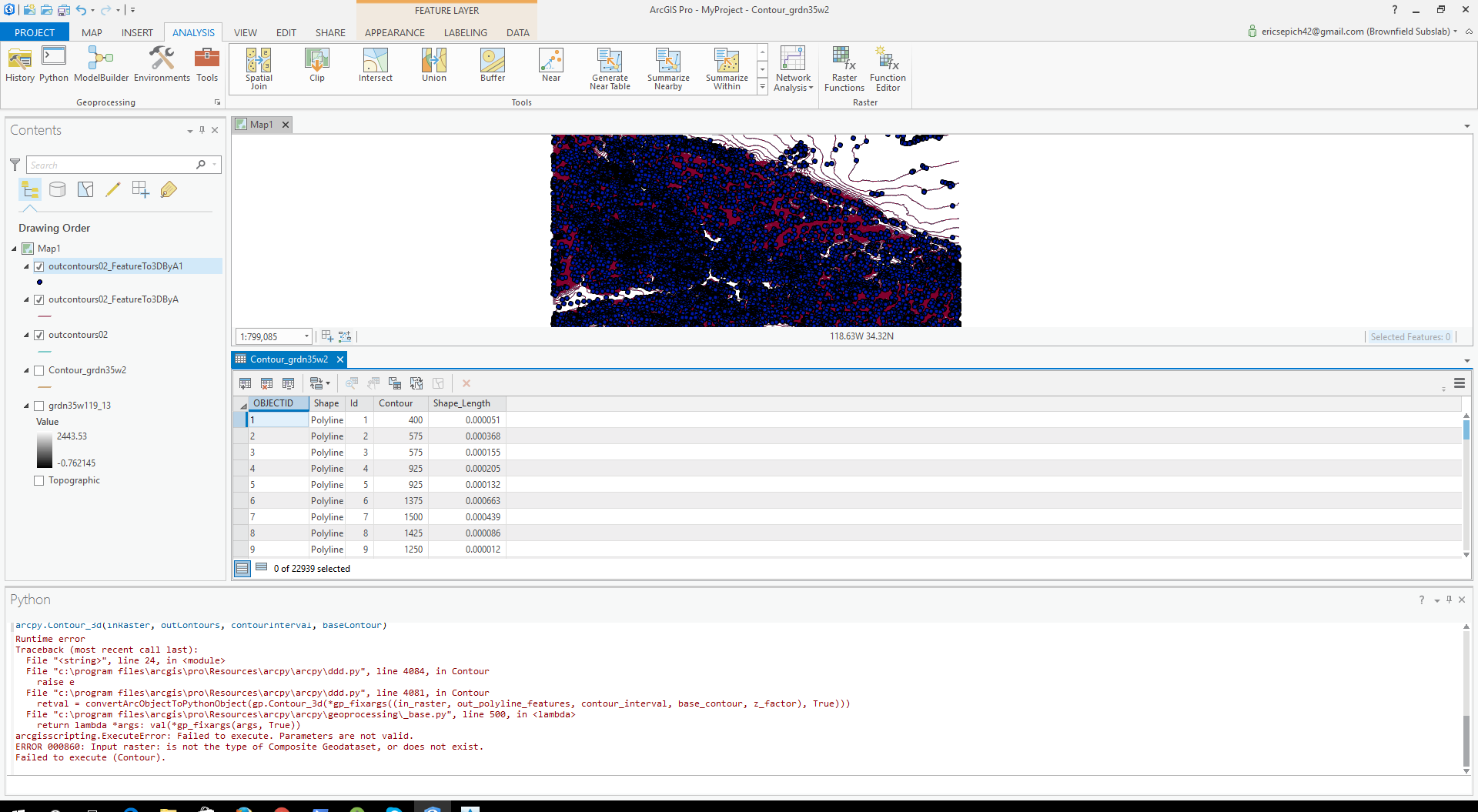Enable Contour_grdn35w2 layer checkbox
Viewport: 1478px width, 812px height.
coord(39,370)
